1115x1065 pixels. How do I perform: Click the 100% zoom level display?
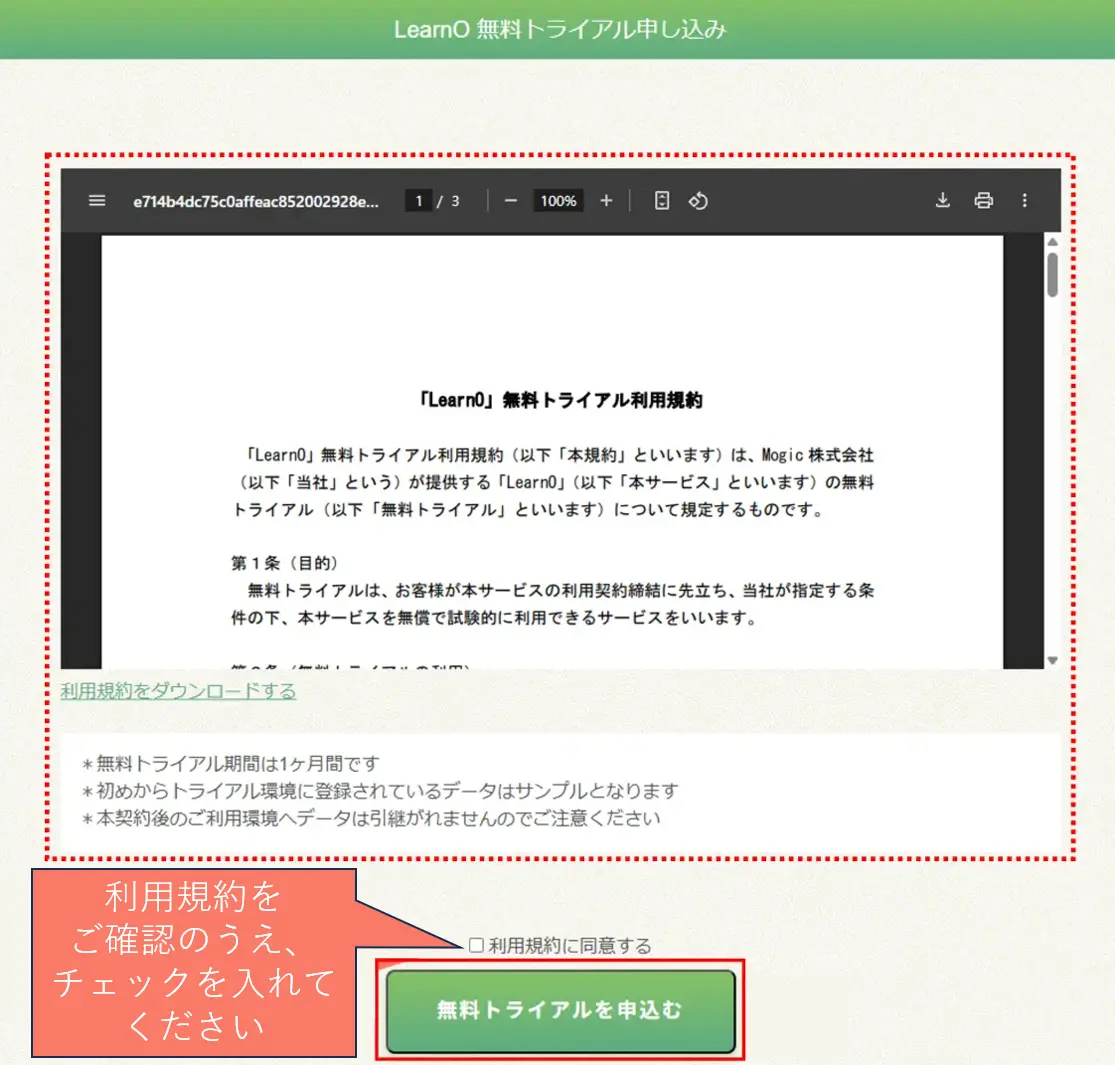558,201
